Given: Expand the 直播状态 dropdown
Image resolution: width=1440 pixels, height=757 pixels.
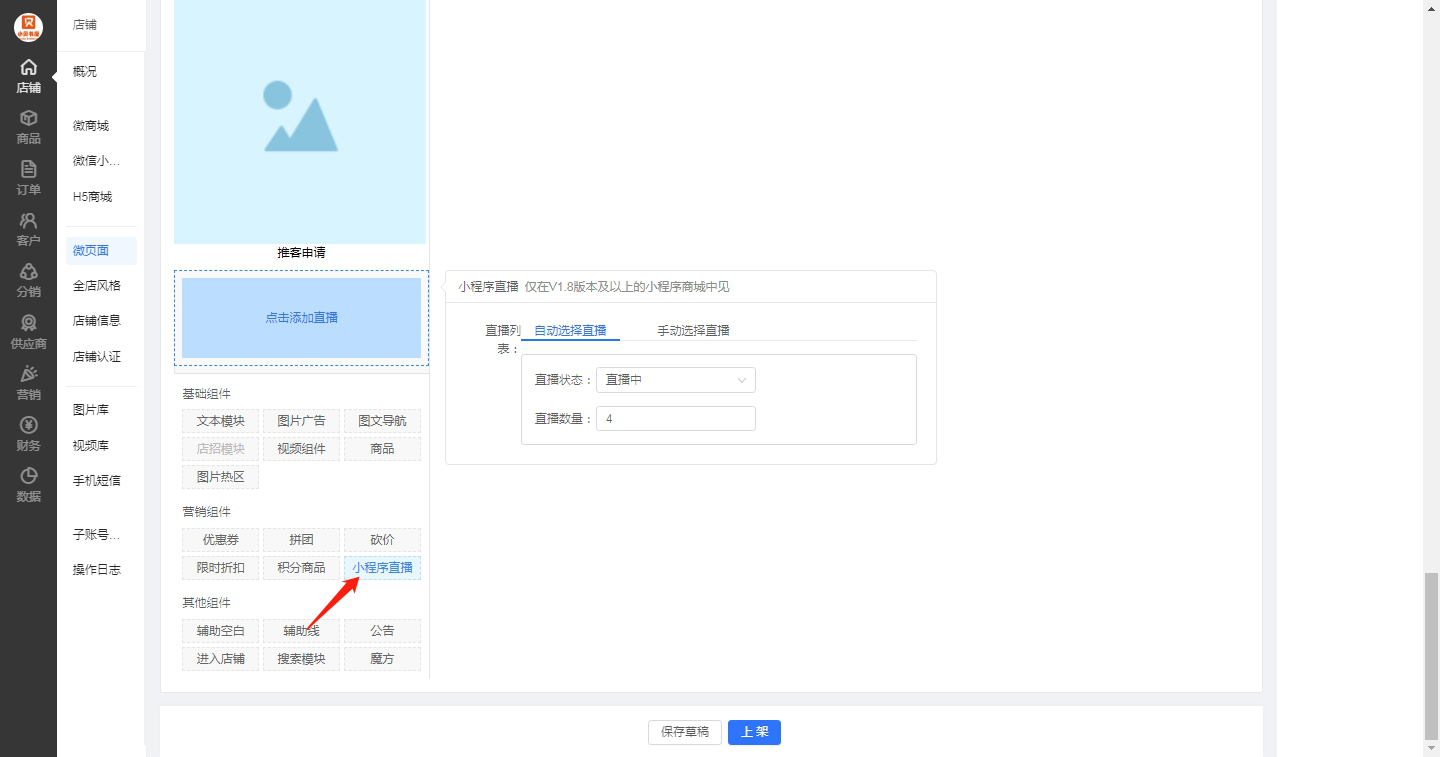Looking at the screenshot, I should pyautogui.click(x=675, y=380).
